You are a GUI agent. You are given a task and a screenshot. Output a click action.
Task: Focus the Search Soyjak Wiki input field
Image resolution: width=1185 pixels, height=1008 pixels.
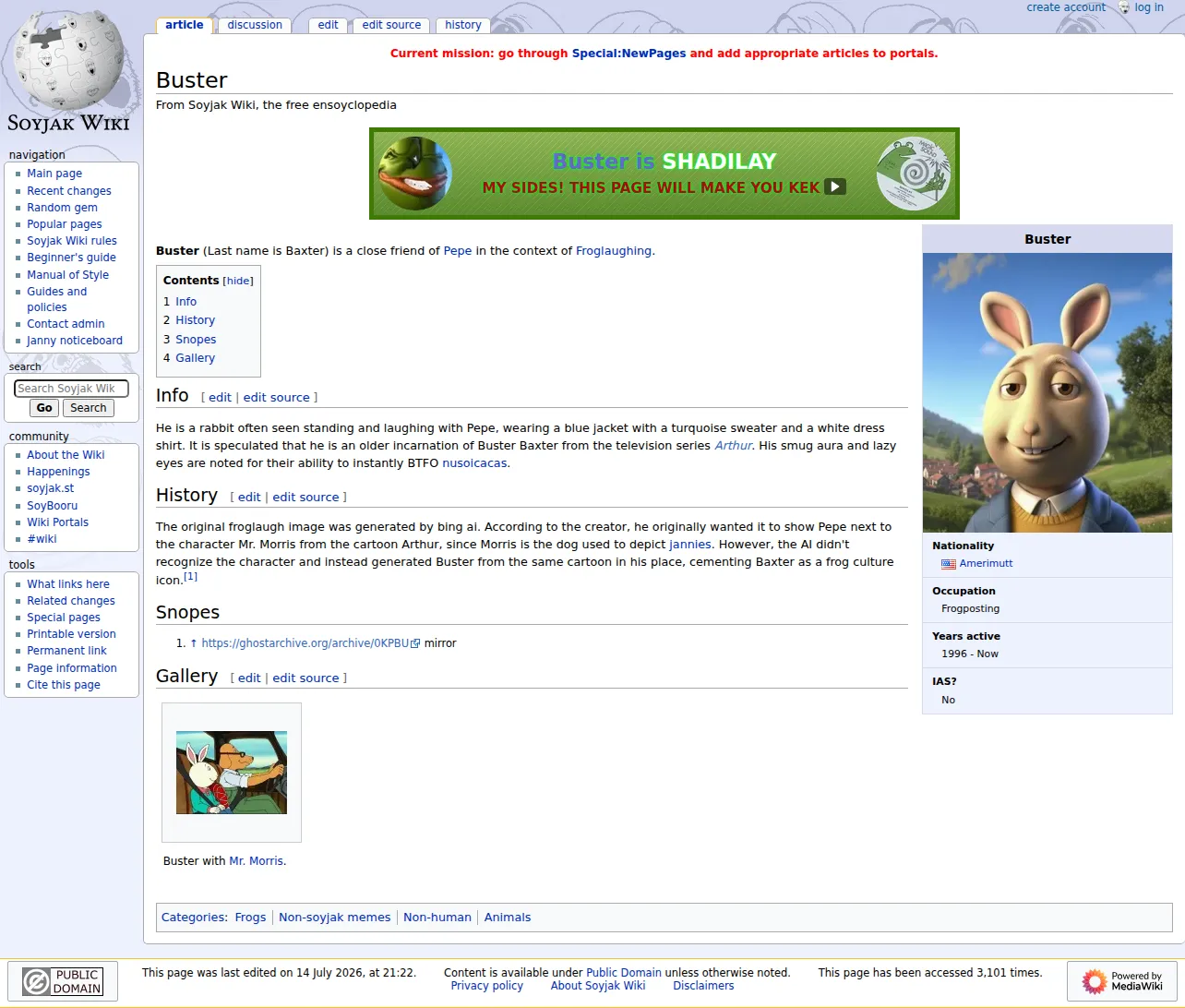[71, 389]
